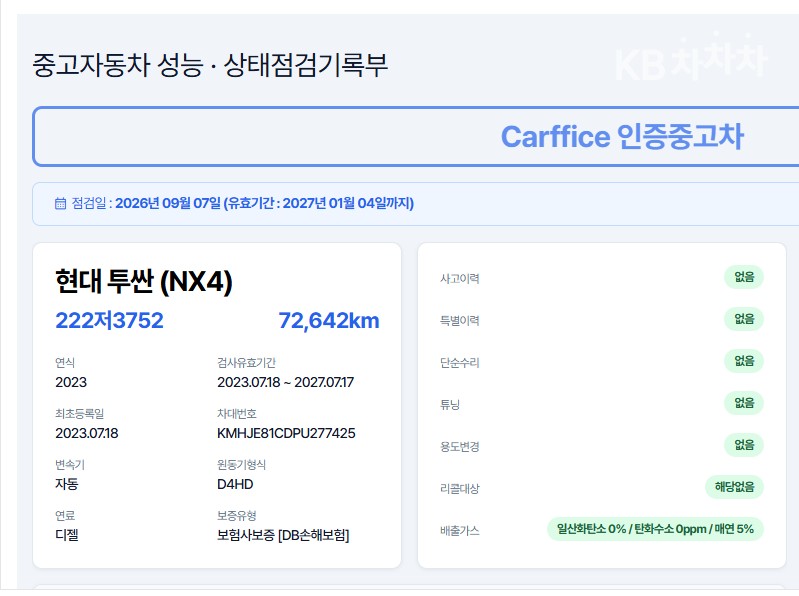Click the 용도변경 없음 badge
The height and width of the screenshot is (596, 799).
[744, 445]
